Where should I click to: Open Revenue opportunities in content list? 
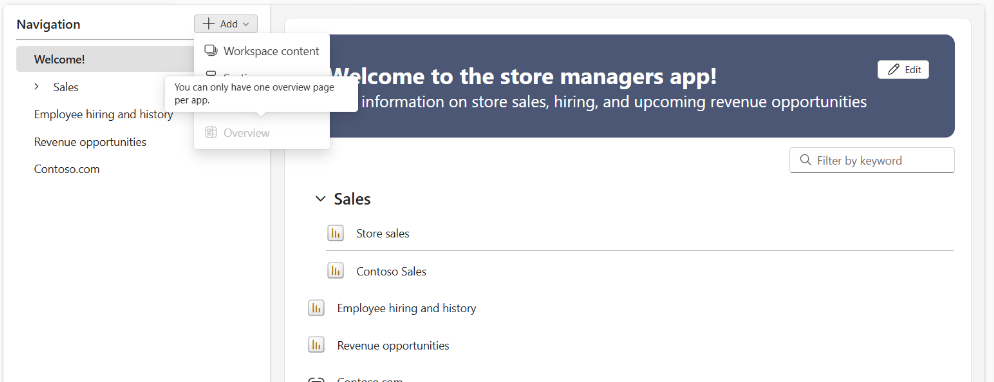(393, 346)
